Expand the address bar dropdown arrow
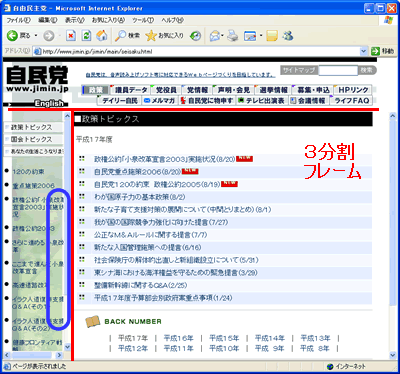 [x=363, y=51]
